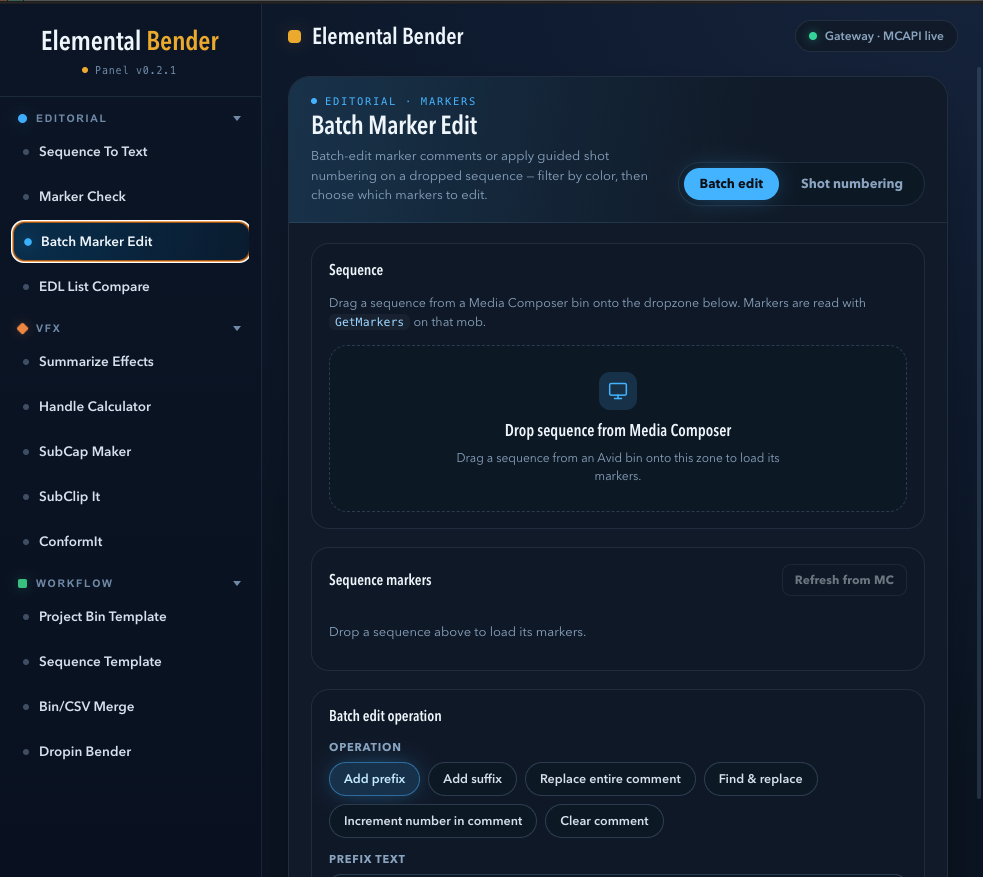Open SubClip It tool
The height and width of the screenshot is (877, 983).
(130, 496)
